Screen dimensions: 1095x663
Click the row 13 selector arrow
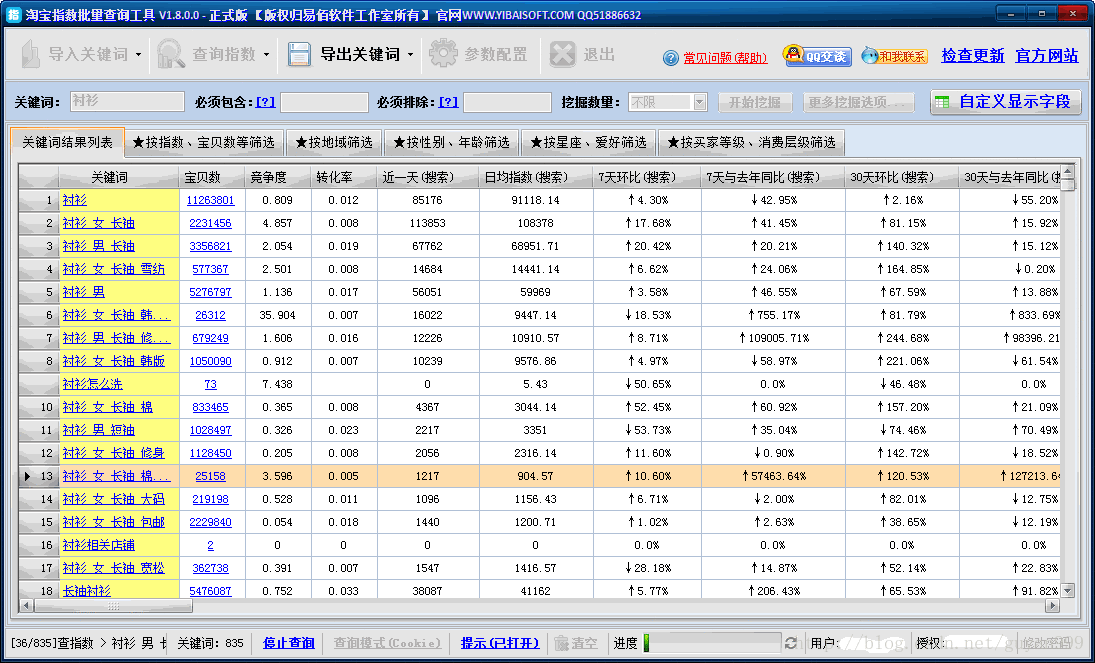click(x=27, y=476)
